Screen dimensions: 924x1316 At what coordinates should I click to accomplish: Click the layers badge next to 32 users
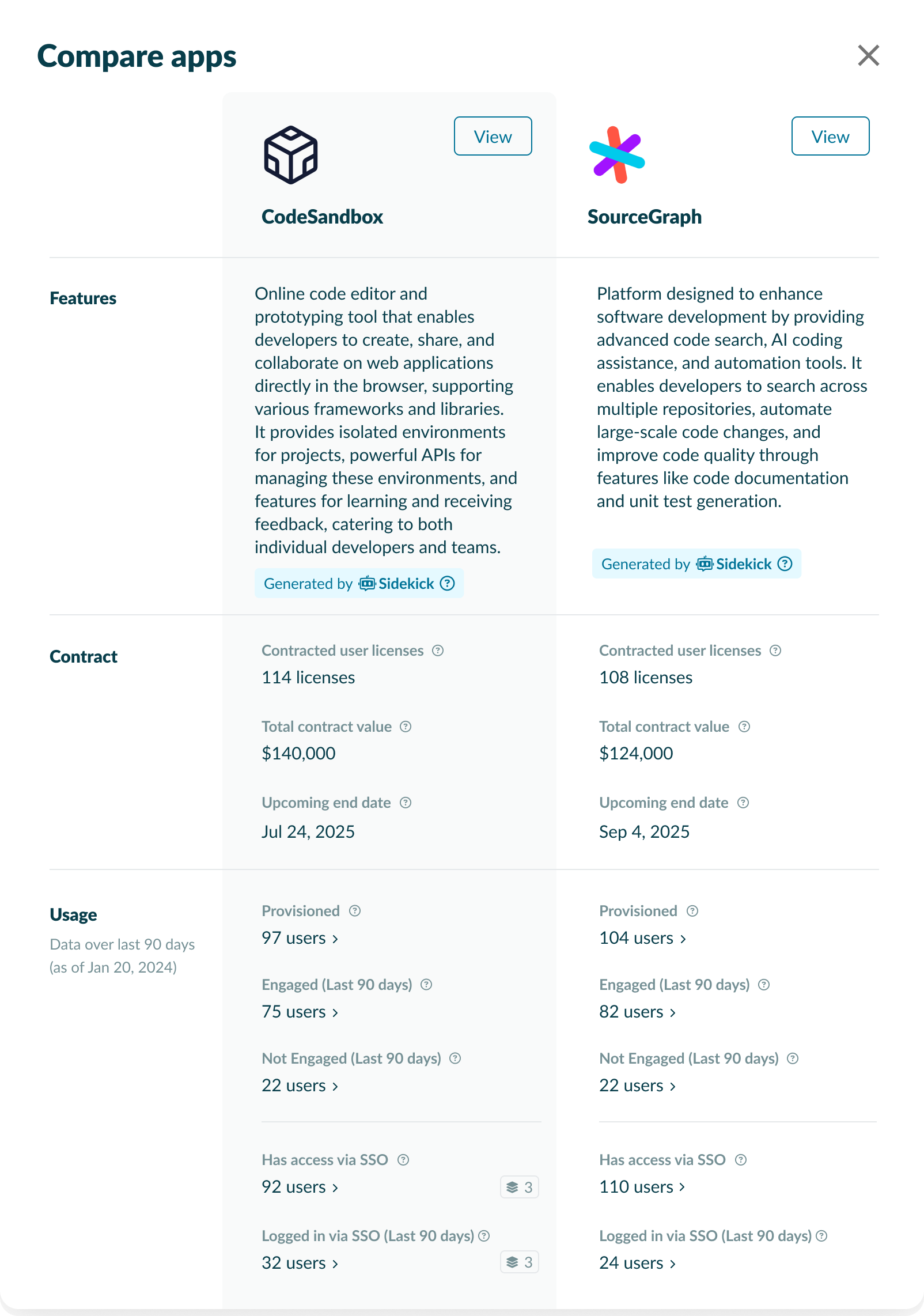point(519,1262)
